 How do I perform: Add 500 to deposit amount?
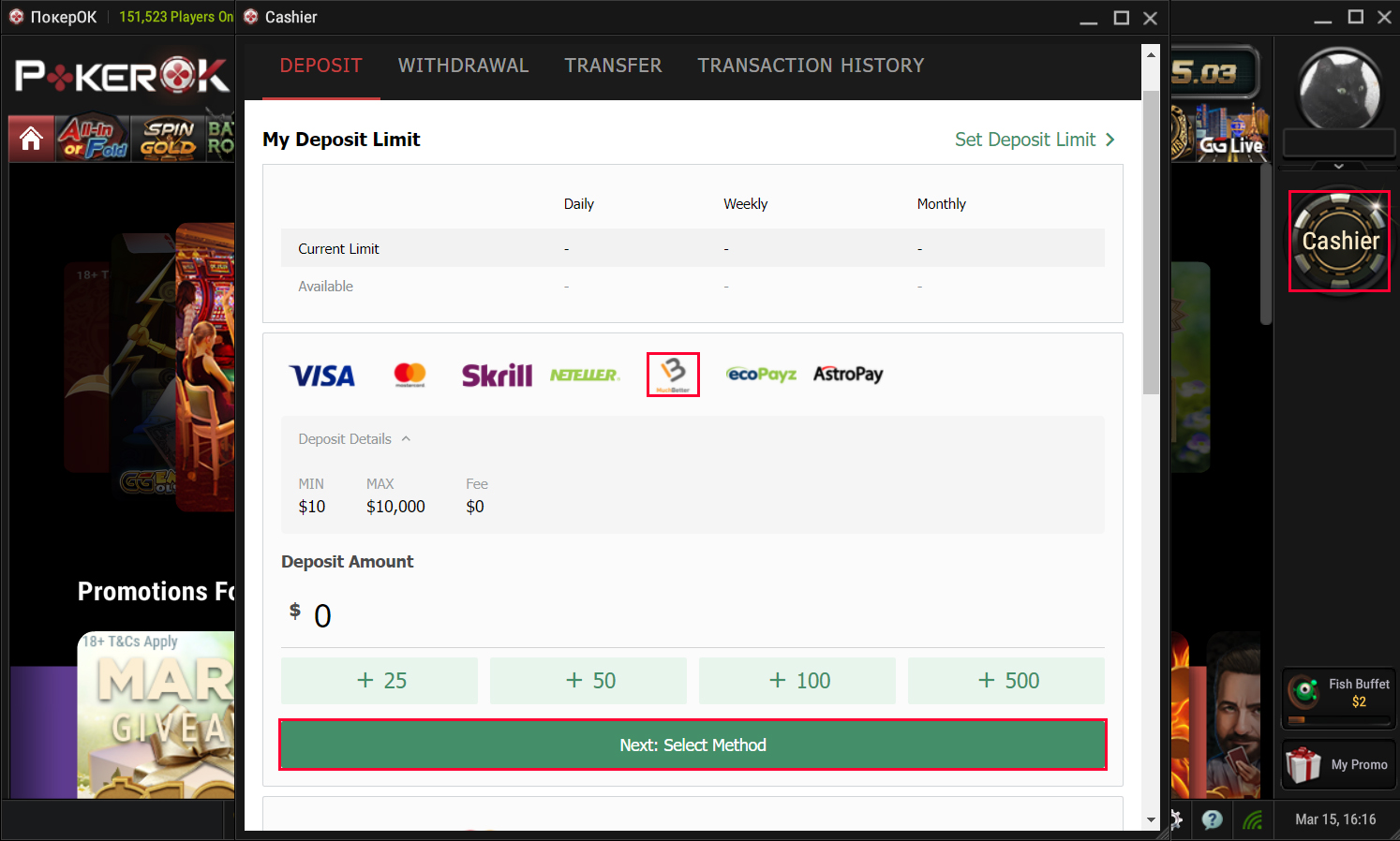(1006, 681)
